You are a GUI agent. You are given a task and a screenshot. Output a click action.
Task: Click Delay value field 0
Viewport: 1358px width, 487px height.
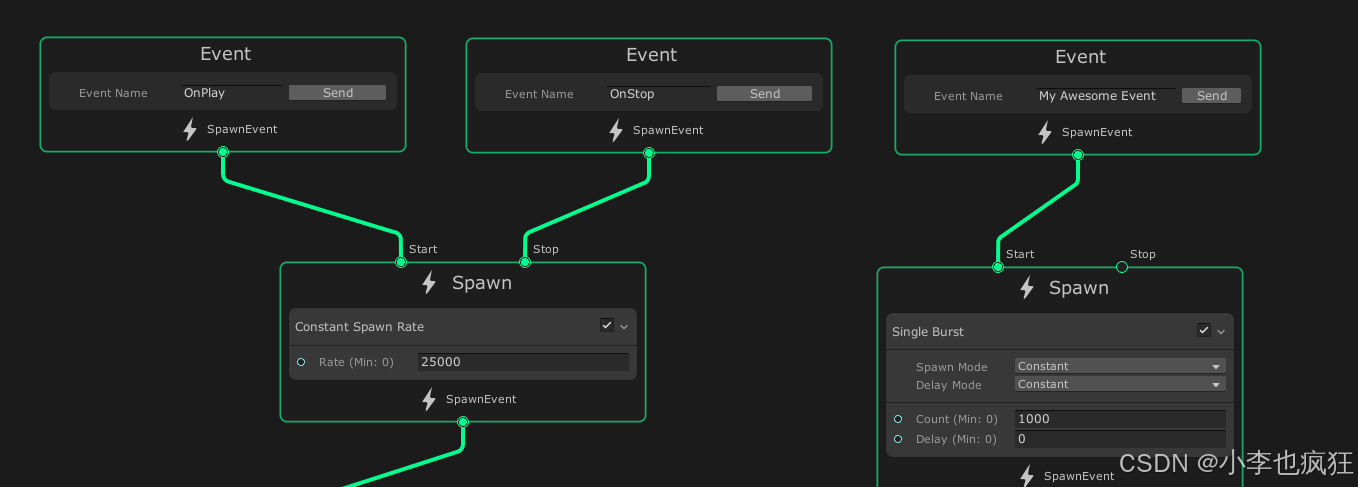coord(1120,439)
